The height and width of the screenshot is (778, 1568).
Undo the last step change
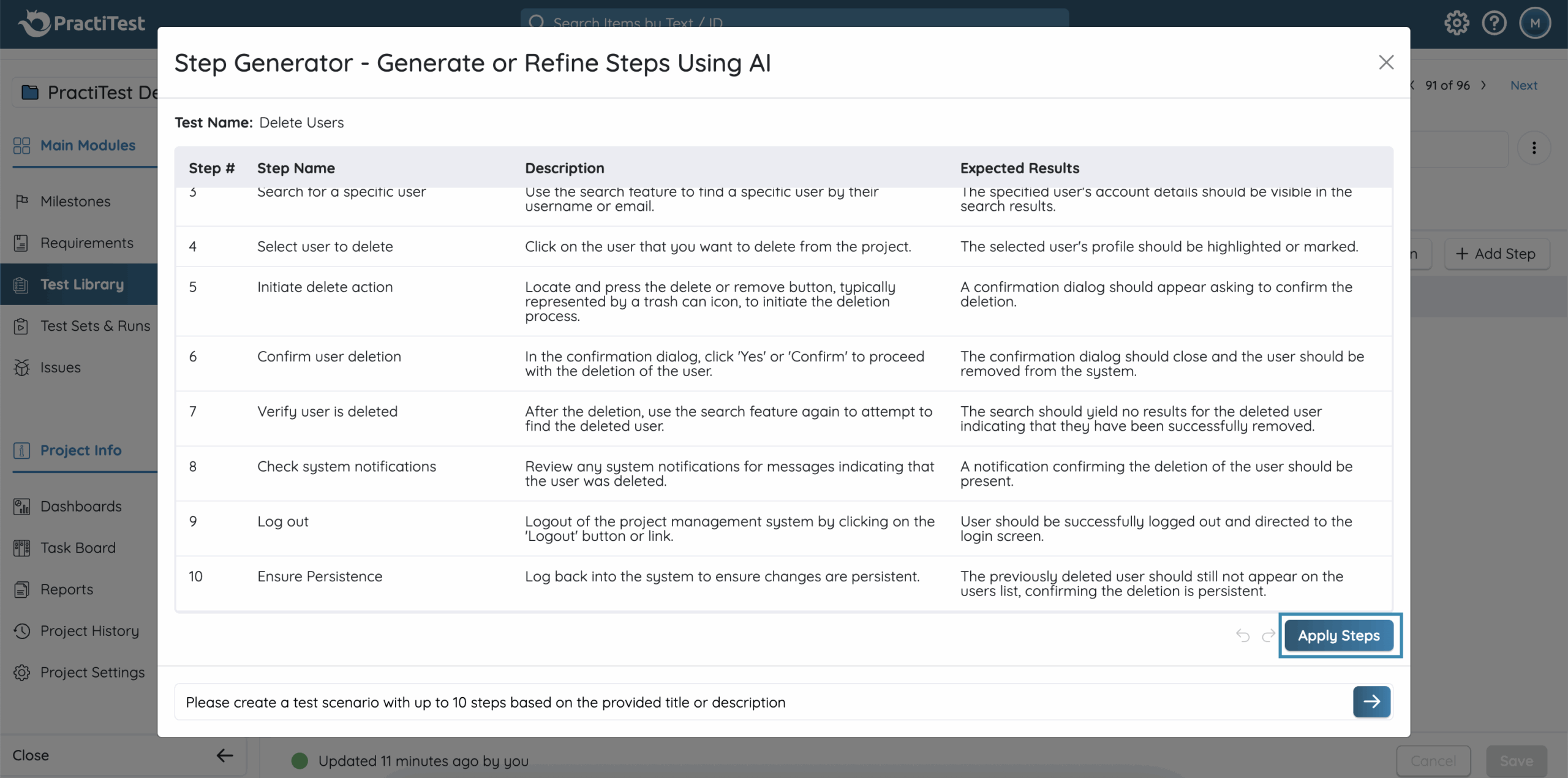tap(1243, 635)
